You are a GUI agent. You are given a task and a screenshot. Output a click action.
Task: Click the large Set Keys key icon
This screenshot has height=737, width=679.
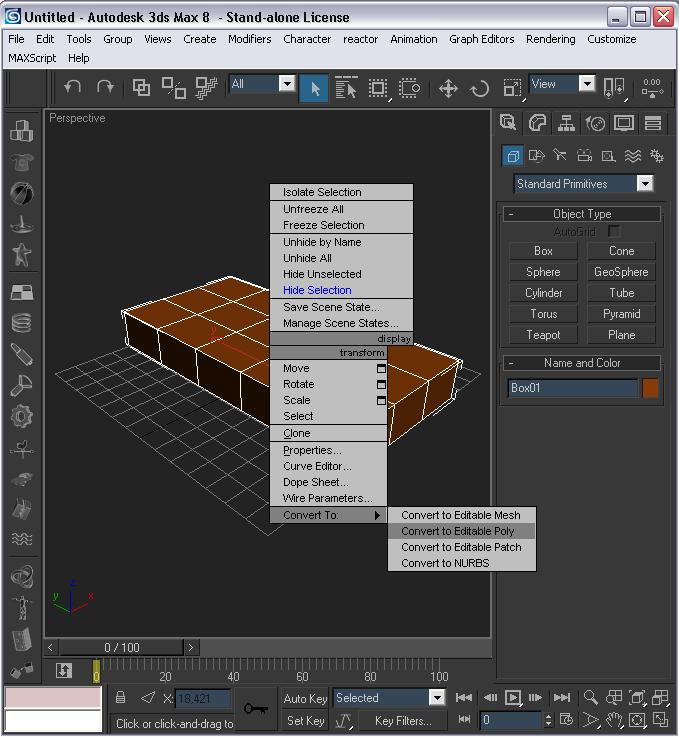(256, 708)
